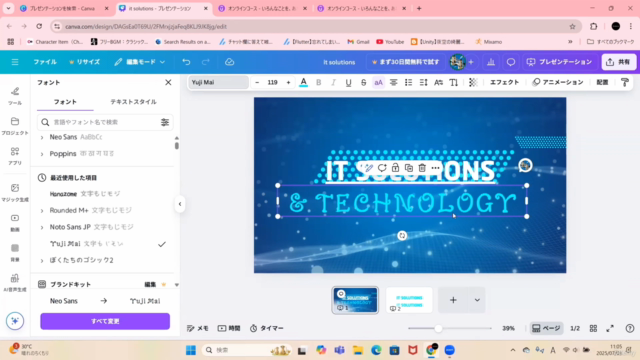Toggle italic formatting
Viewport: 640px width, 360px height.
[x=333, y=82]
